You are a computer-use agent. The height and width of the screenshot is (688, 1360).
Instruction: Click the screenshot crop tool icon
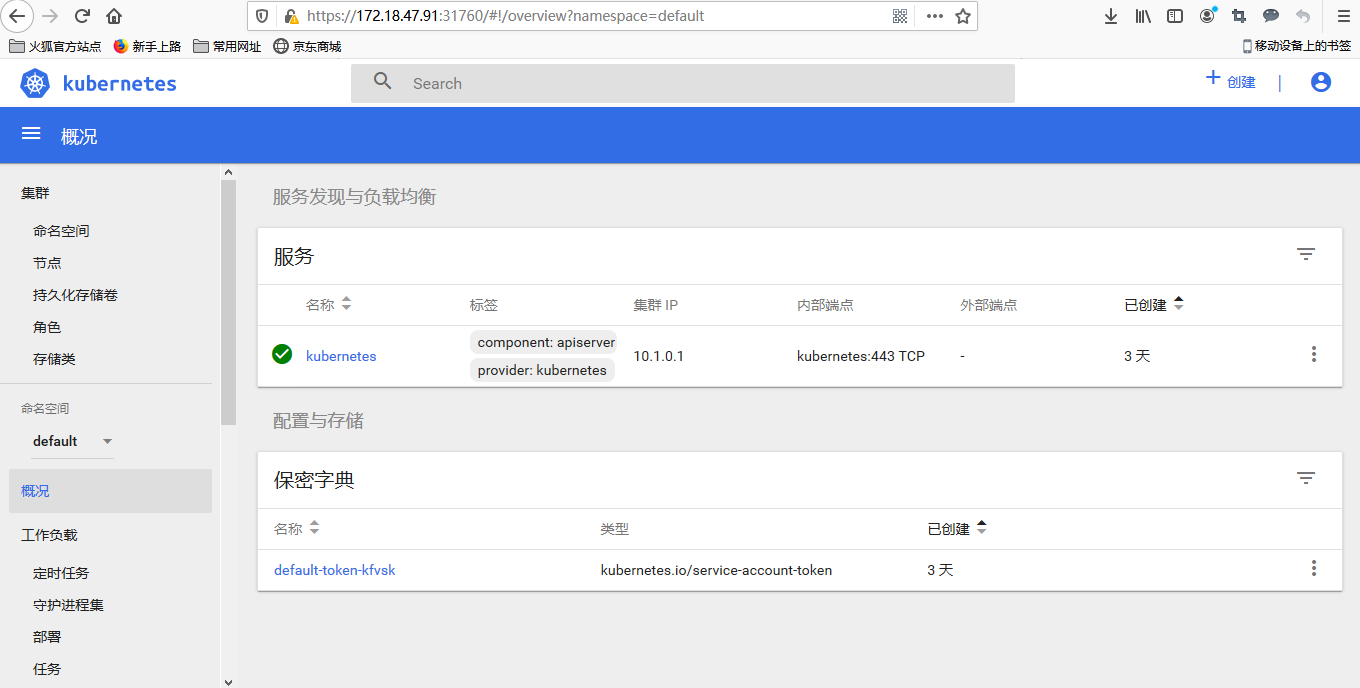click(x=1239, y=16)
